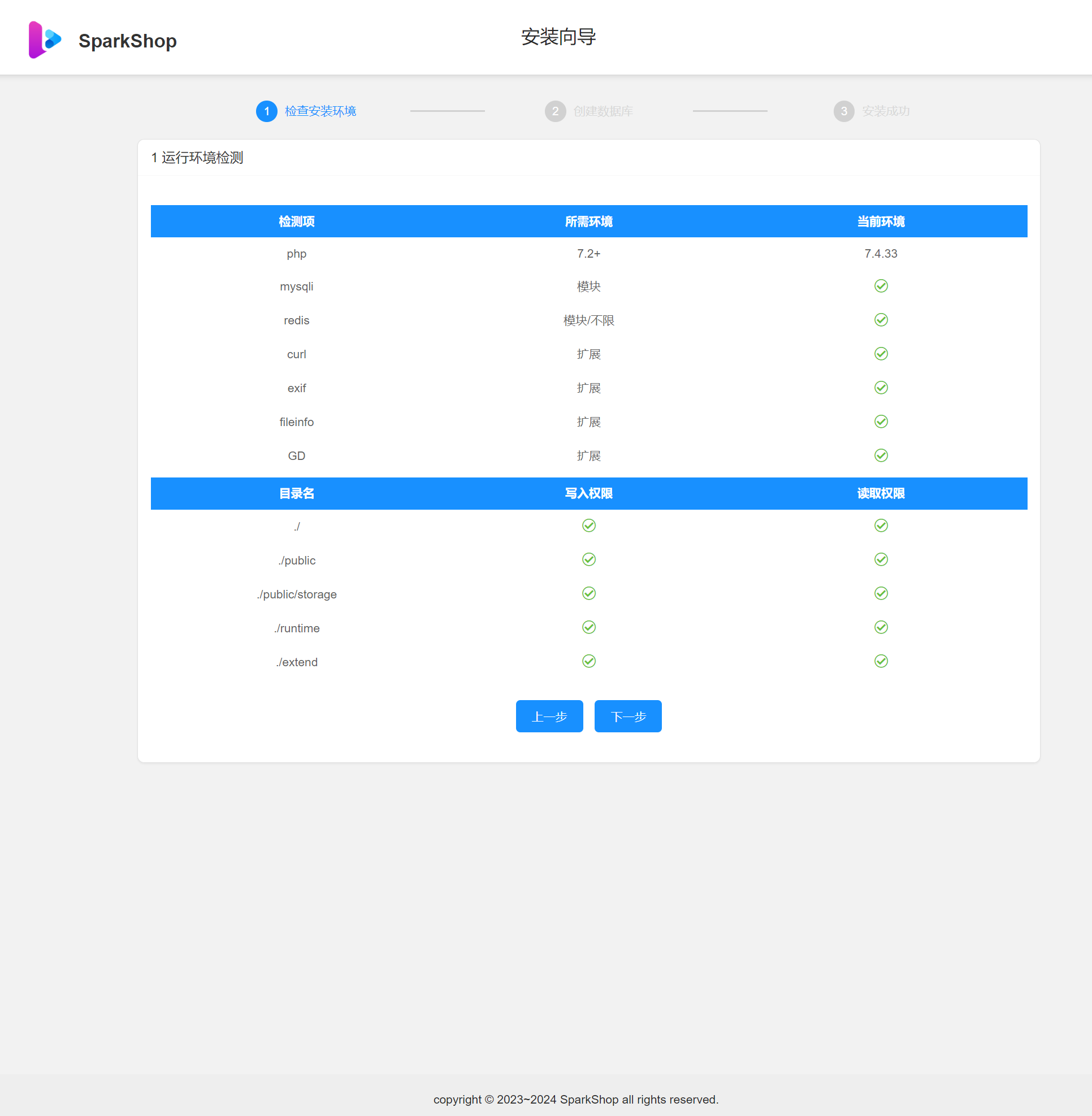Click the 写入权限 column header
Image resolution: width=1092 pixels, height=1116 pixels.
point(588,493)
